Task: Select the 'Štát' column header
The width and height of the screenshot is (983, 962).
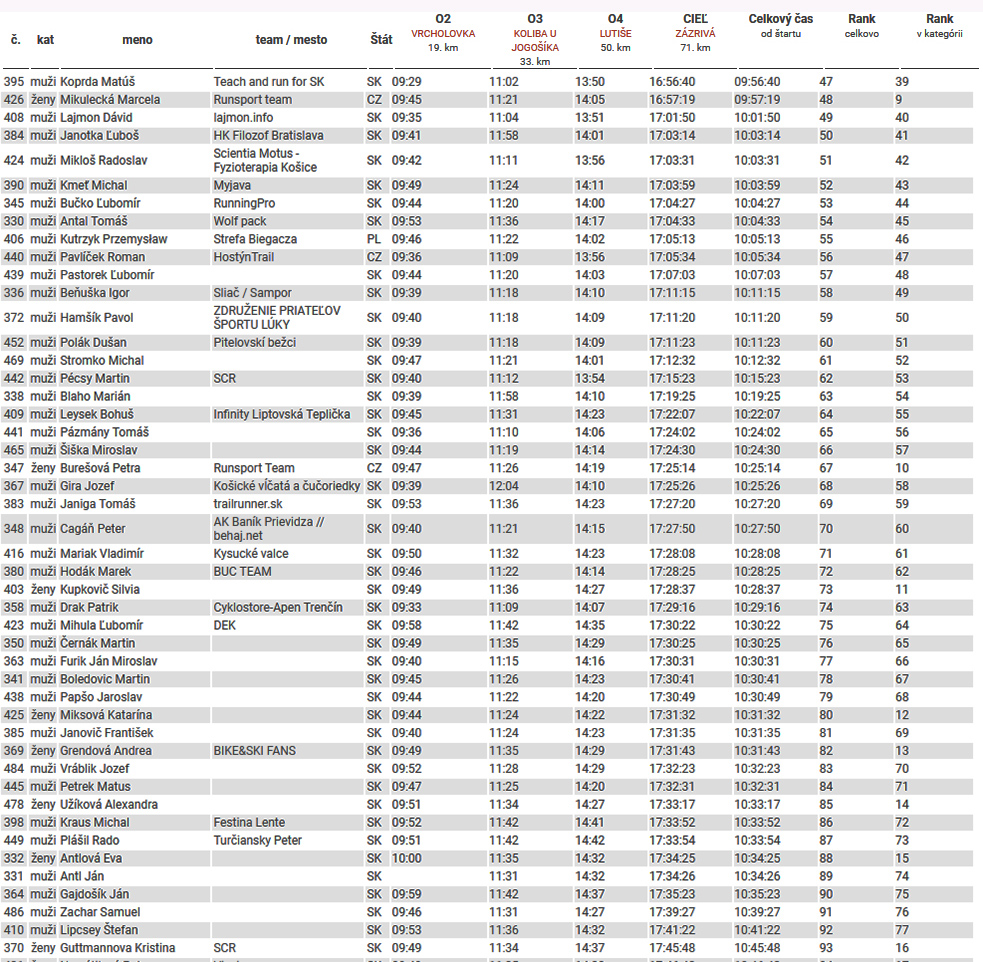Action: click(x=381, y=40)
